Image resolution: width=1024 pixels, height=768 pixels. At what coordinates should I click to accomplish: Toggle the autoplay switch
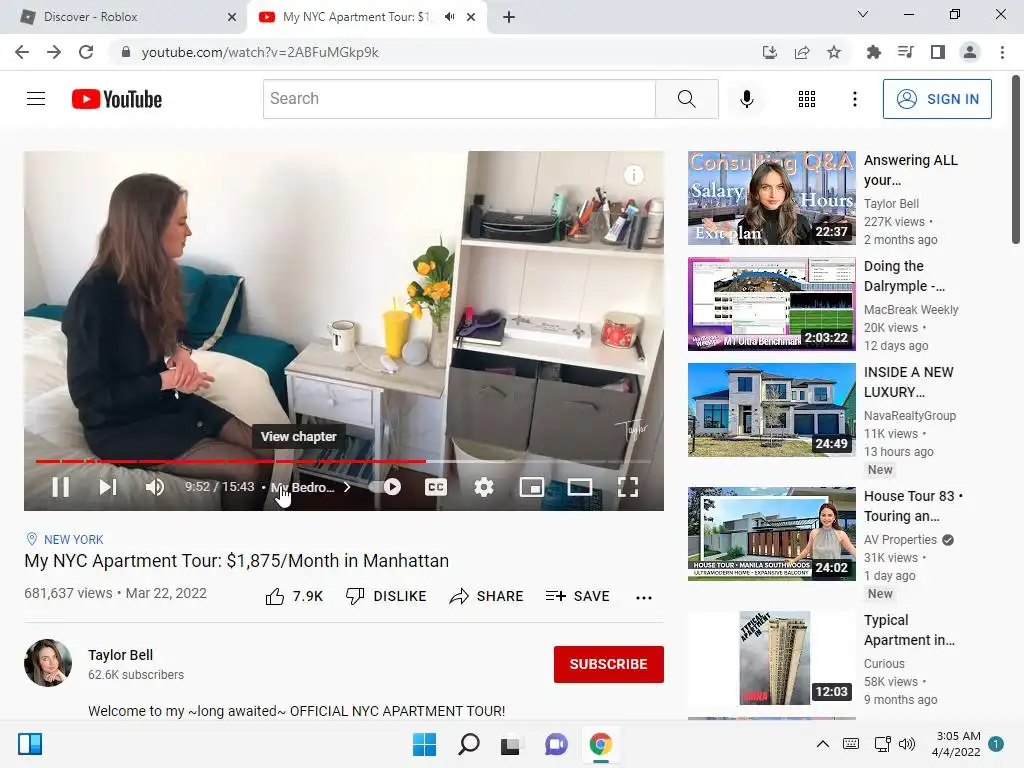385,487
